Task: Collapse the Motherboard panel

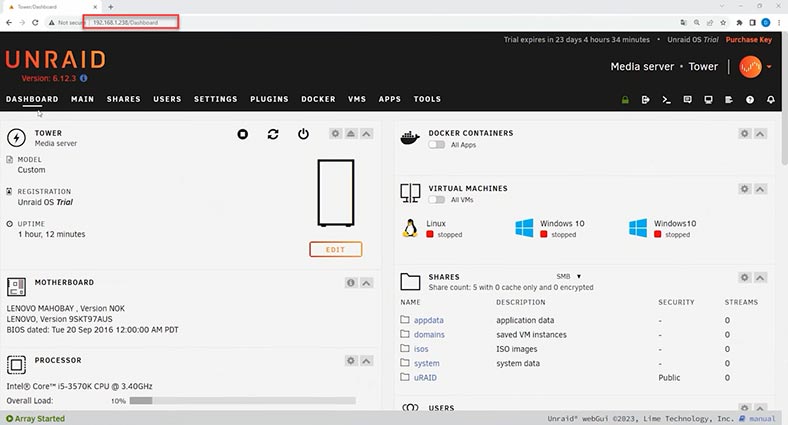Action: [x=366, y=283]
